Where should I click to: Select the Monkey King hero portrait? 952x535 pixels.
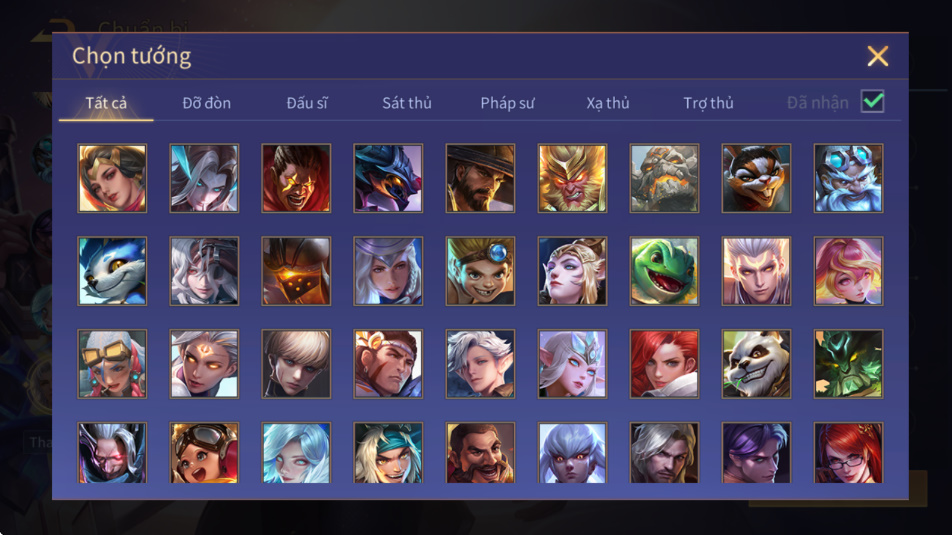(x=572, y=178)
